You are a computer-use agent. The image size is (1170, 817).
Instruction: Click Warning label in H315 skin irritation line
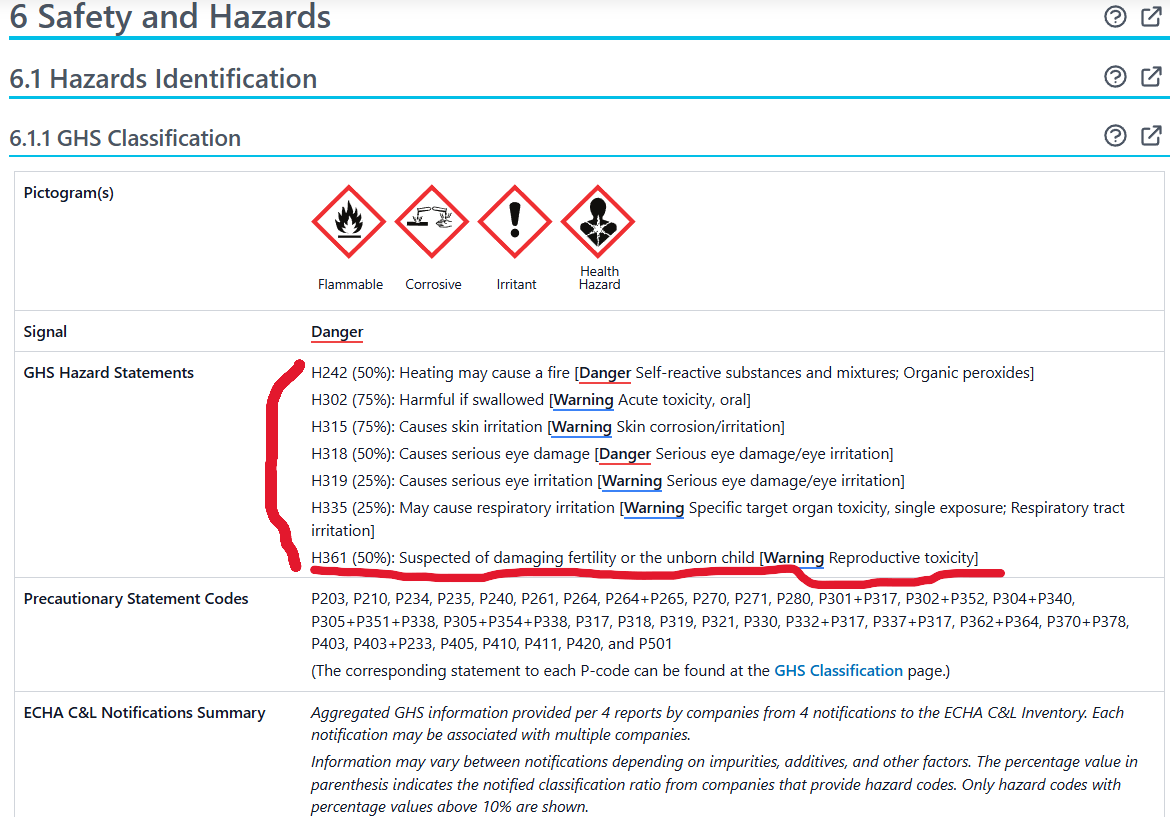581,427
